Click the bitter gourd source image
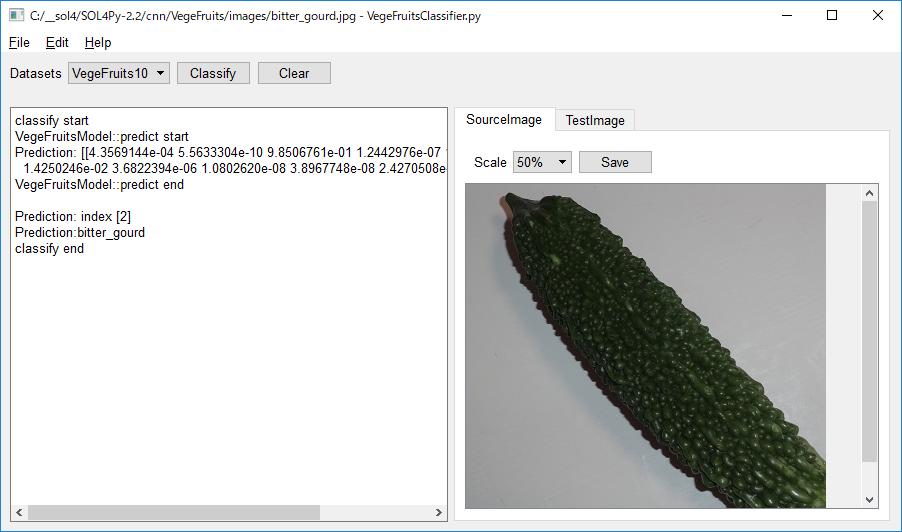 (x=645, y=346)
